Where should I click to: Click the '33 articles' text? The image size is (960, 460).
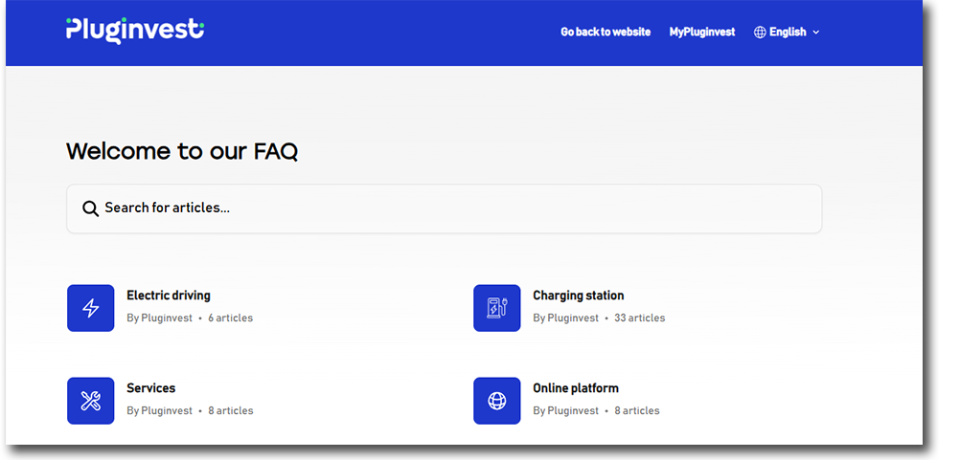pyautogui.click(x=640, y=318)
